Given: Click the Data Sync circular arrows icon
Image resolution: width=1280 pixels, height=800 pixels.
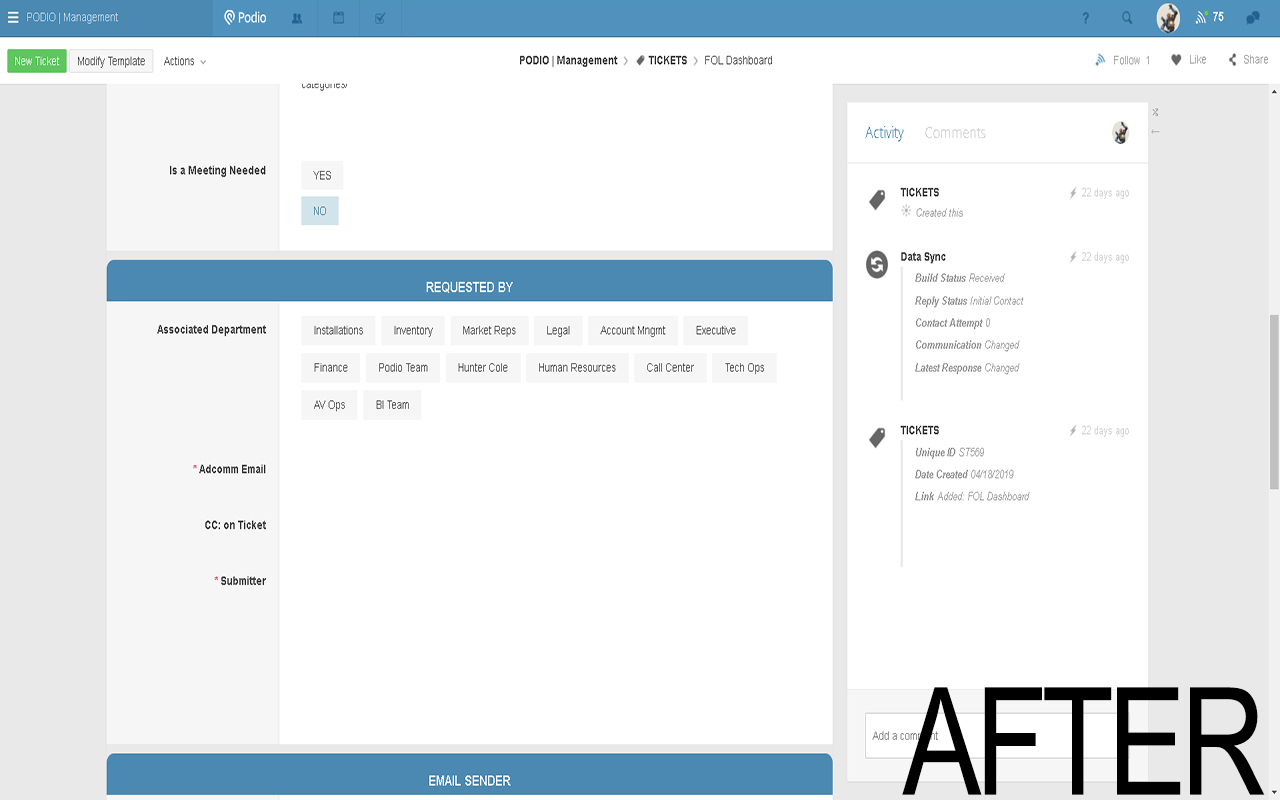Looking at the screenshot, I should 877,265.
